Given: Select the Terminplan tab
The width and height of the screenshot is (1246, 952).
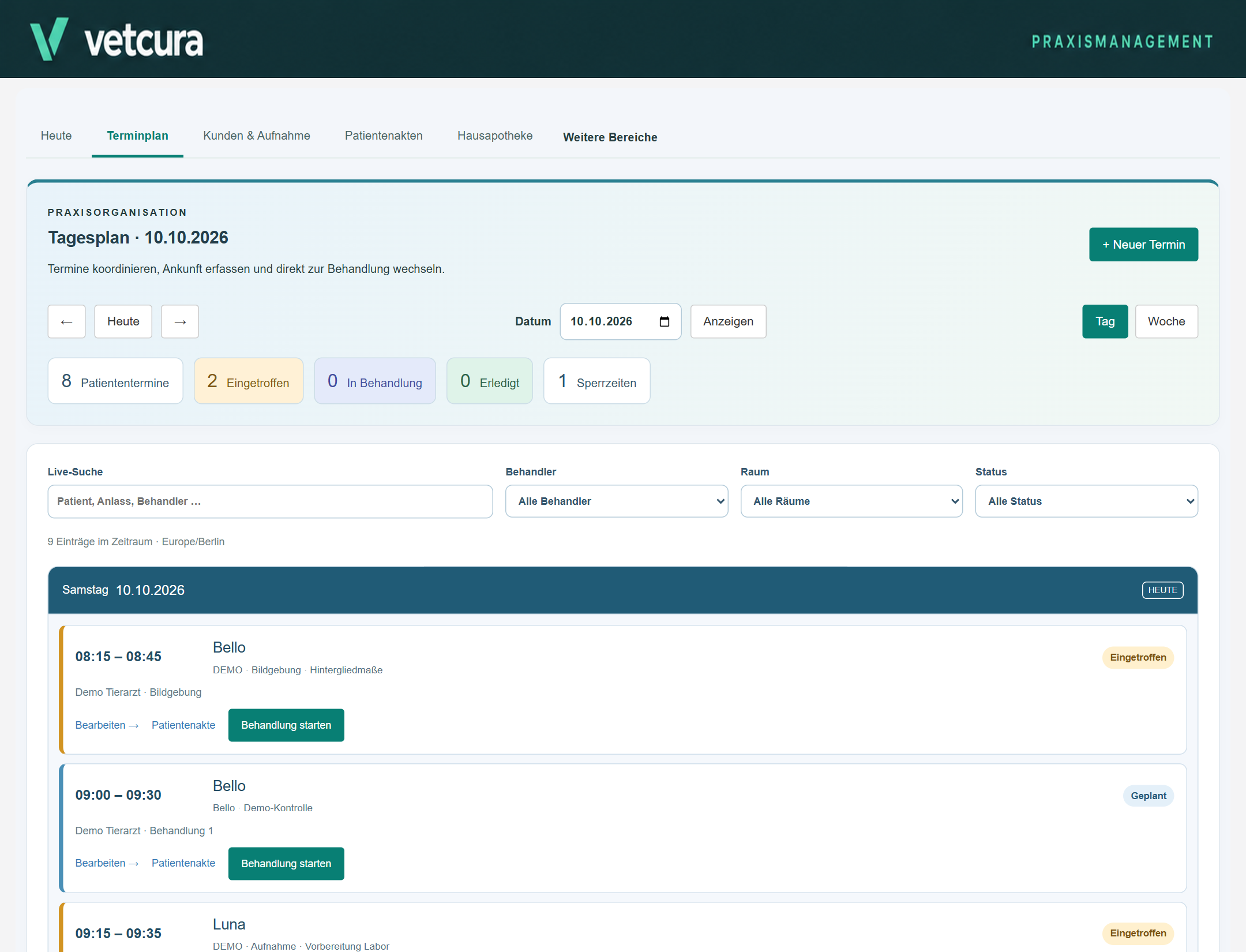Looking at the screenshot, I should (137, 136).
